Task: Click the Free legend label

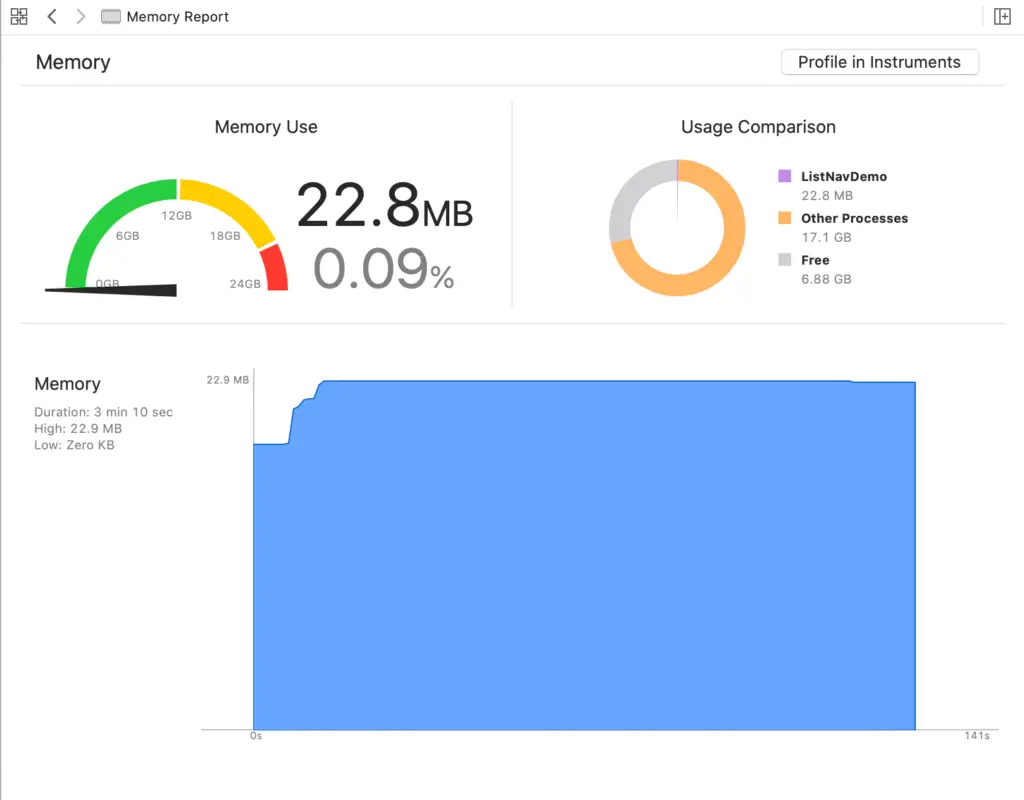Action: pyautogui.click(x=815, y=260)
